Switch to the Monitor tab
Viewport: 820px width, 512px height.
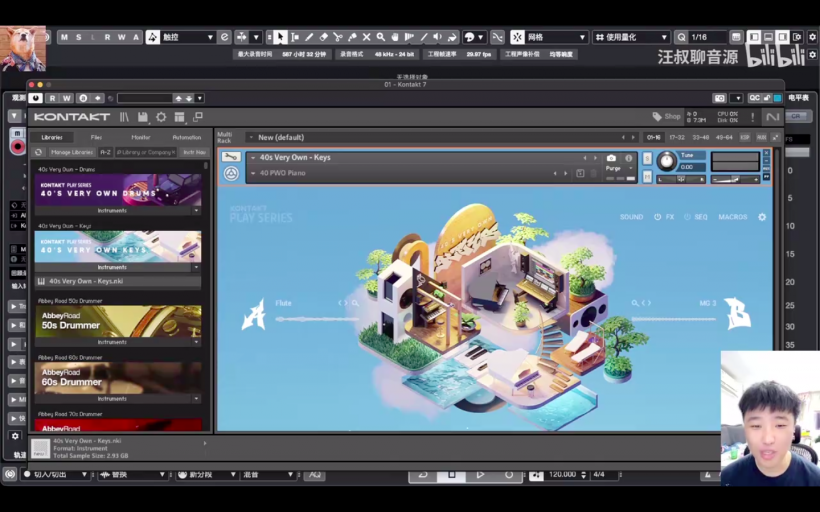click(x=141, y=138)
